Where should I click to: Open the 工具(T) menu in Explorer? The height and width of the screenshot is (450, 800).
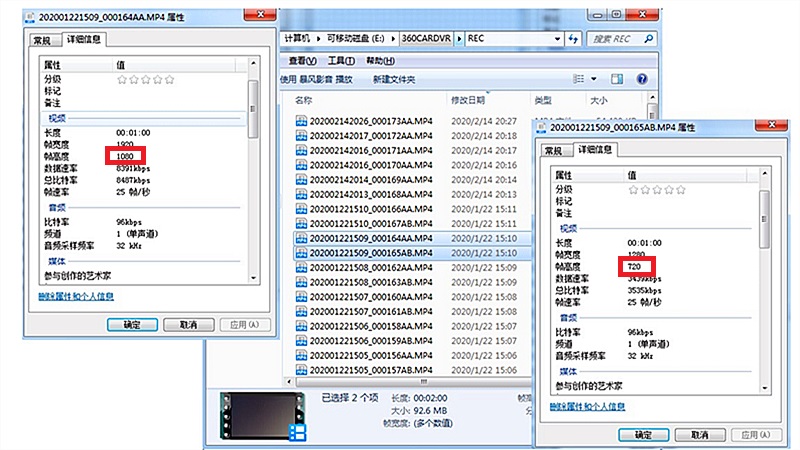(x=341, y=61)
